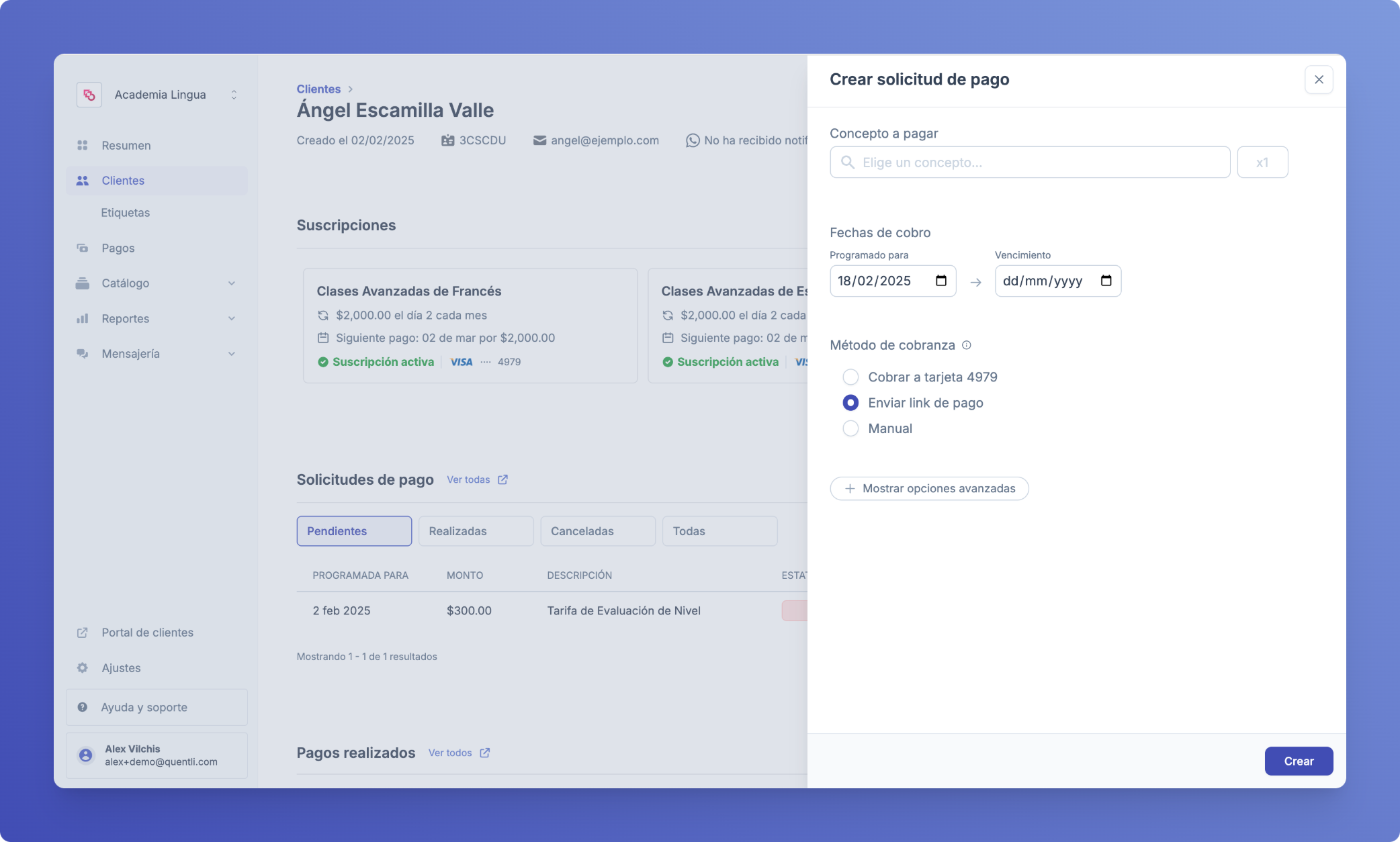Click the Resumen dashboard icon in sidebar

click(x=83, y=145)
